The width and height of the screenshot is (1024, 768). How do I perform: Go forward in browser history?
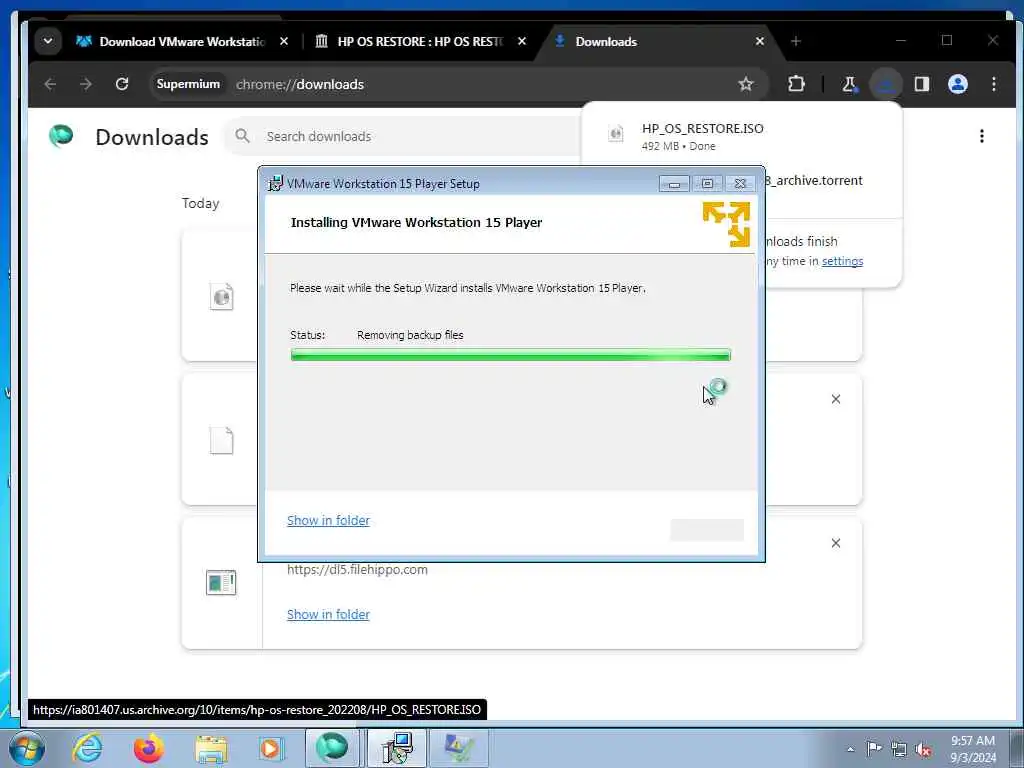[x=86, y=84]
